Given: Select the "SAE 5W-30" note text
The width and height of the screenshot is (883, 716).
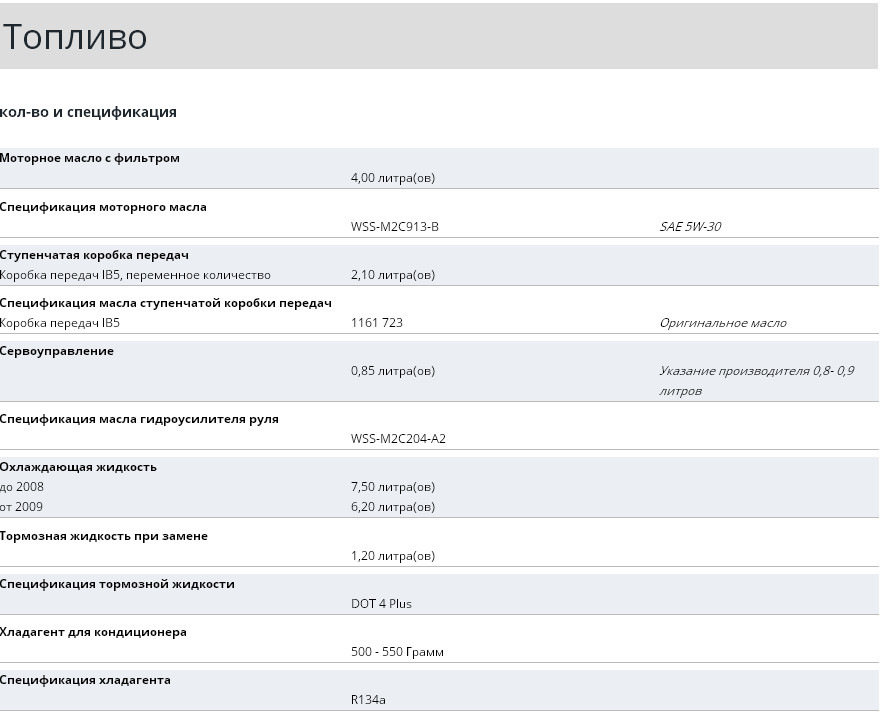Looking at the screenshot, I should (x=690, y=226).
